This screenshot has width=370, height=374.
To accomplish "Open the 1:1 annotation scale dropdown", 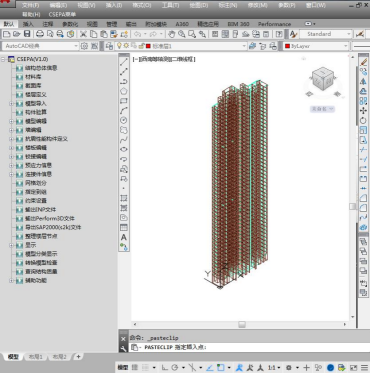I will tap(274, 367).
